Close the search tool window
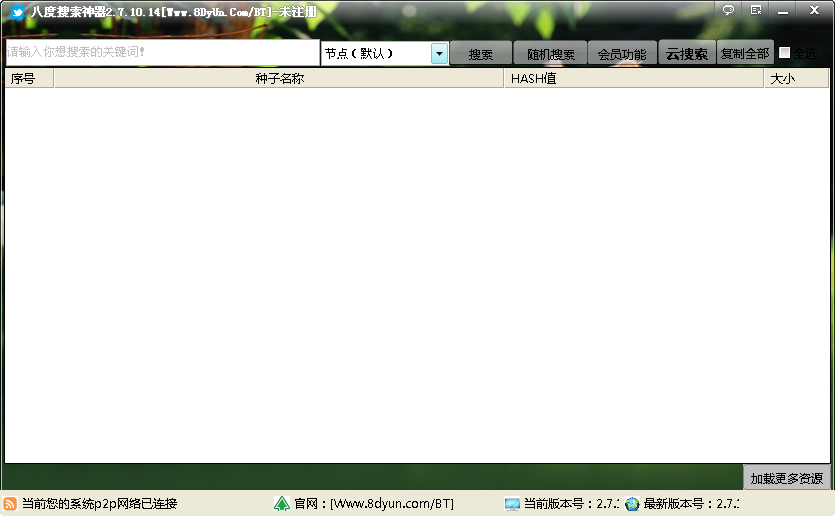 tap(814, 10)
